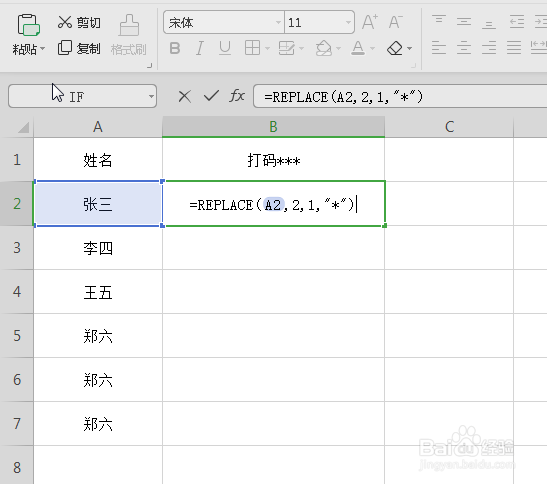
Task: Align text right
Action: click(x=489, y=47)
